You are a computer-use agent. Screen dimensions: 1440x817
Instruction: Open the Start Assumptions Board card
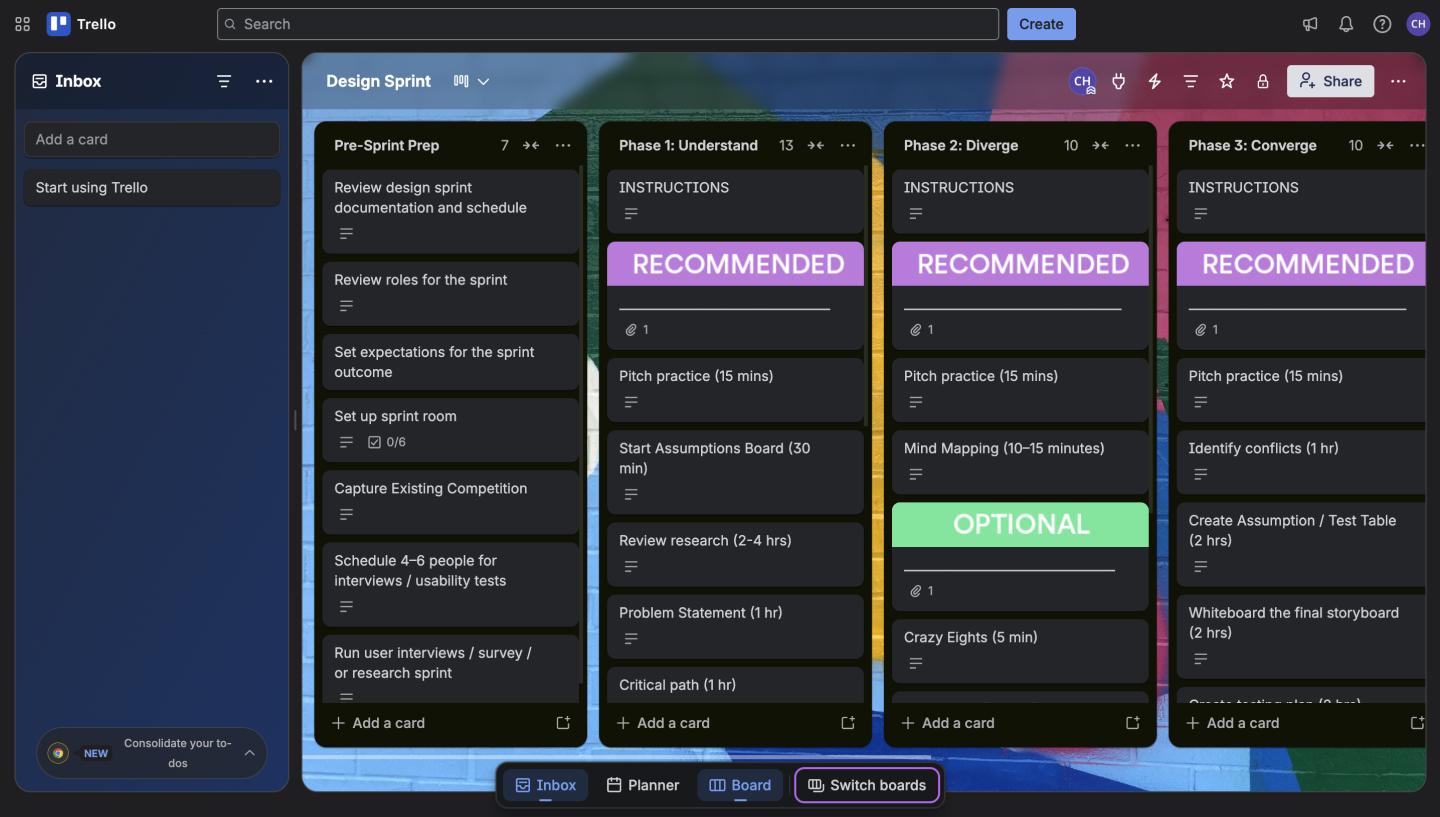[x=735, y=472]
